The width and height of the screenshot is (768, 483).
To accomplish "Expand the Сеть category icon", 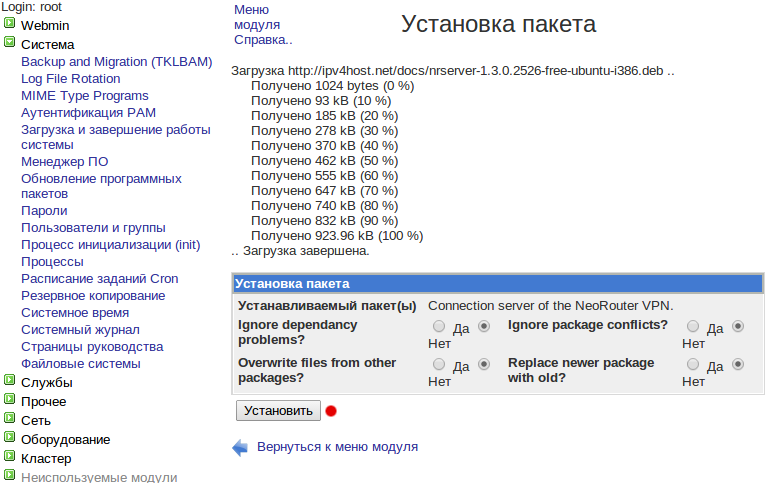I will coord(9,418).
